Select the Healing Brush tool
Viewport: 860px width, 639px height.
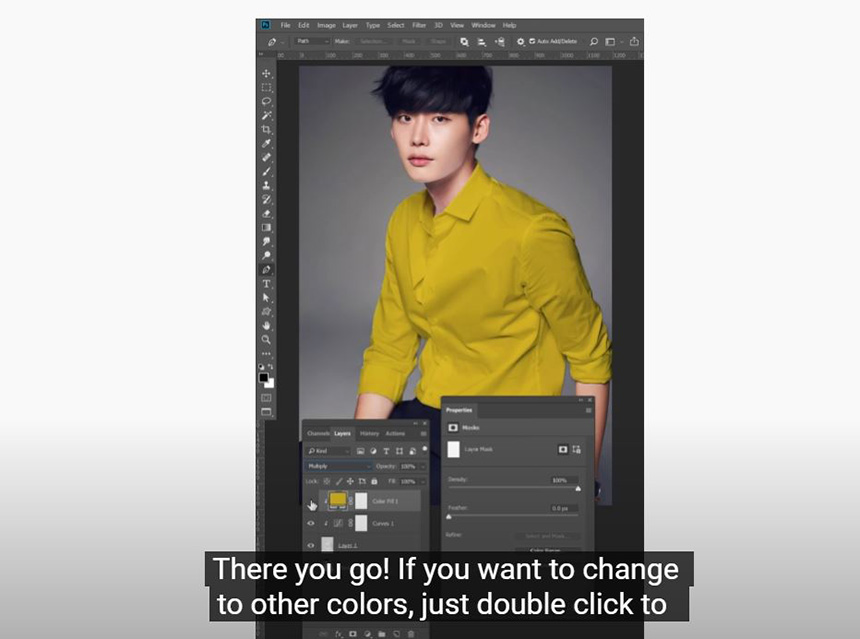click(x=267, y=157)
